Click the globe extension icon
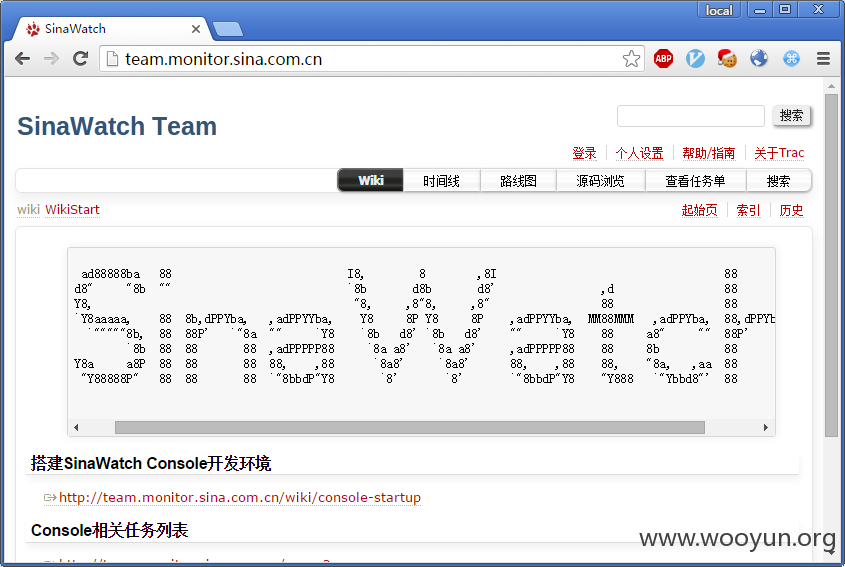This screenshot has height=567, width=845. 759,58
